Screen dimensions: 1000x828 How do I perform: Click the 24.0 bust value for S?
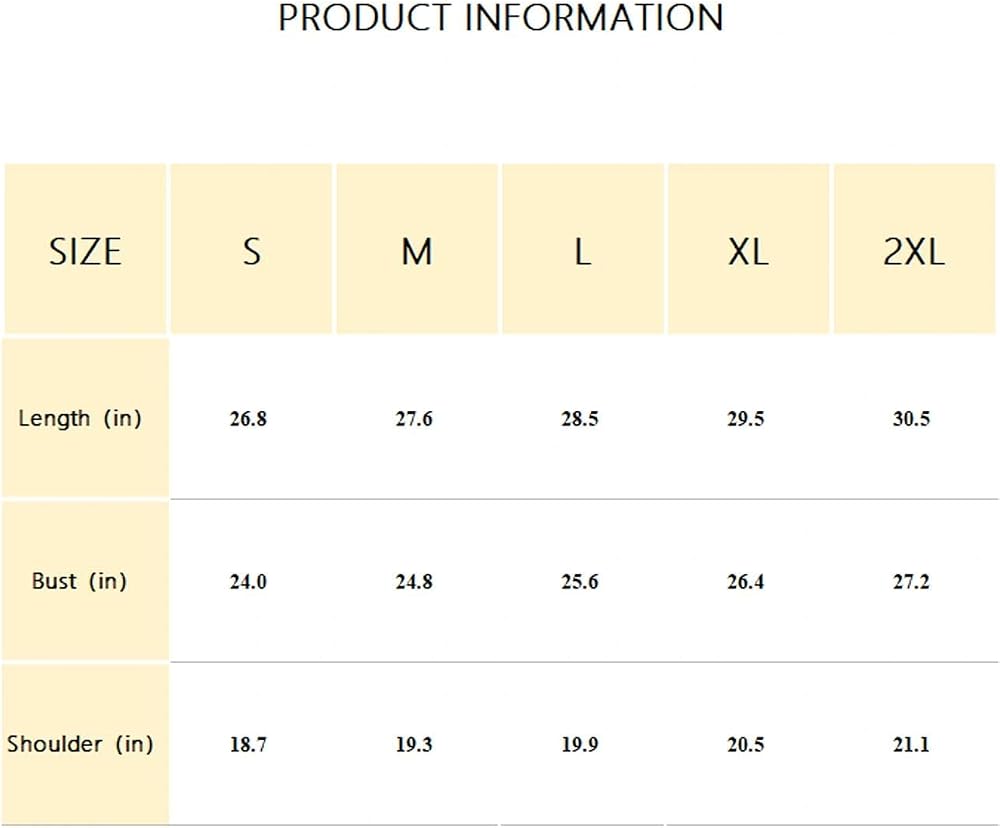click(248, 582)
